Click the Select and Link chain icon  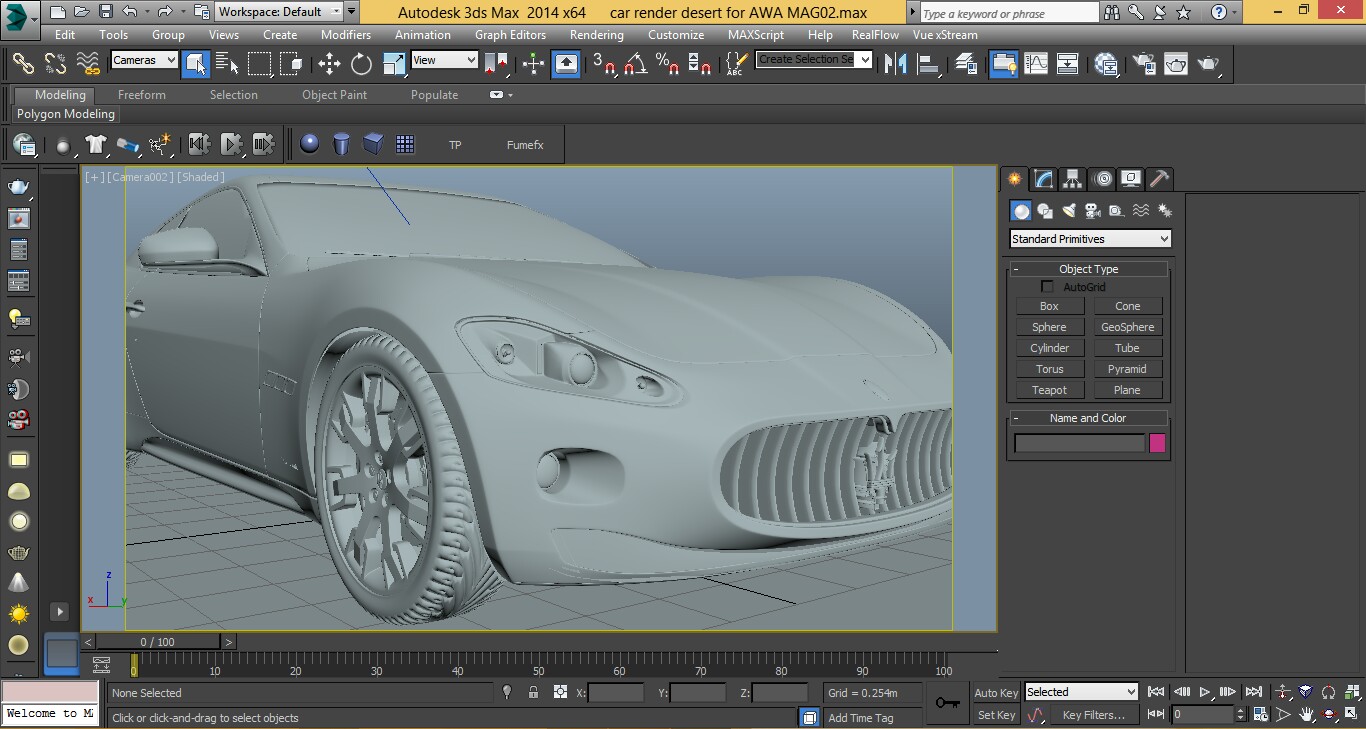coord(23,63)
